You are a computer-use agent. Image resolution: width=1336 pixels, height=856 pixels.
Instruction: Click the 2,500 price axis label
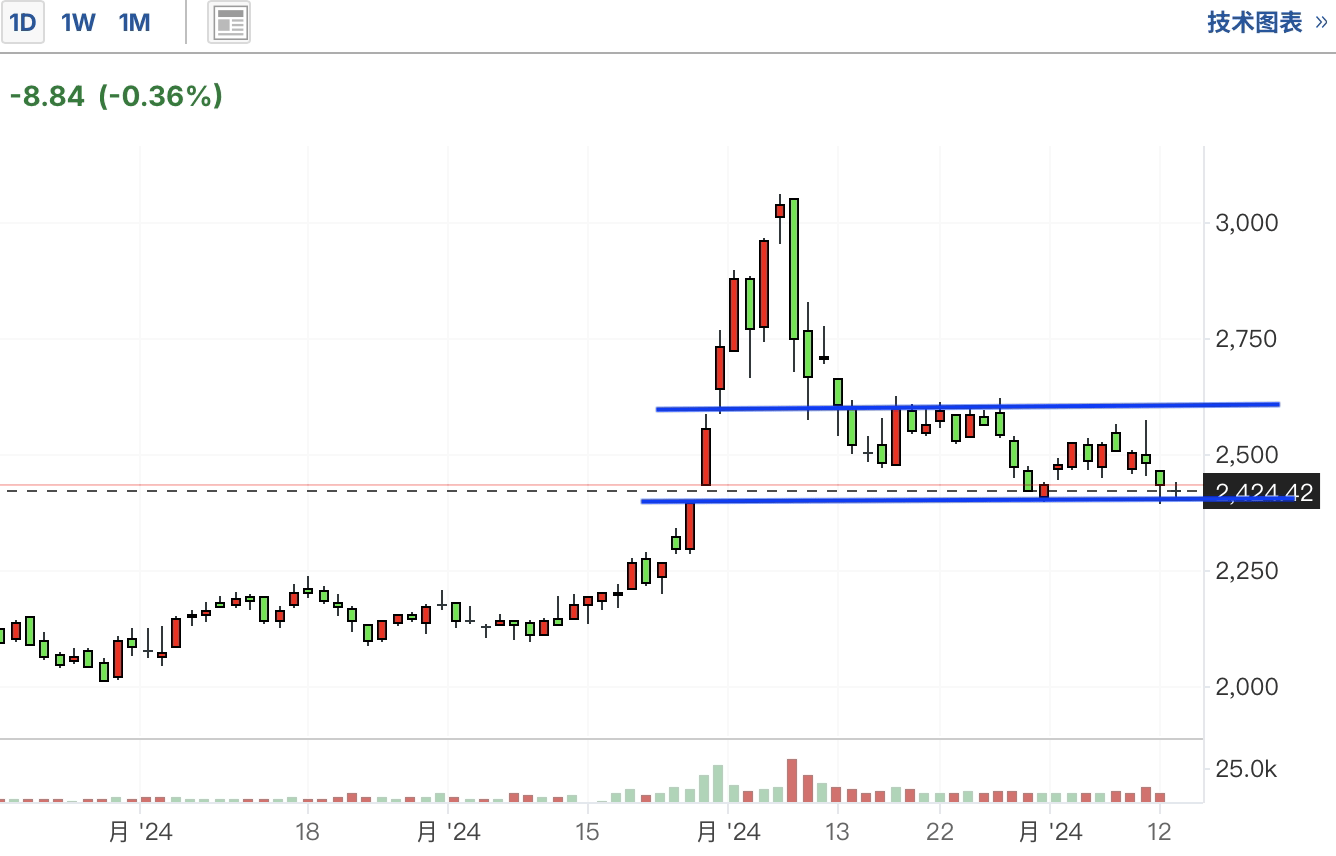coord(1247,455)
